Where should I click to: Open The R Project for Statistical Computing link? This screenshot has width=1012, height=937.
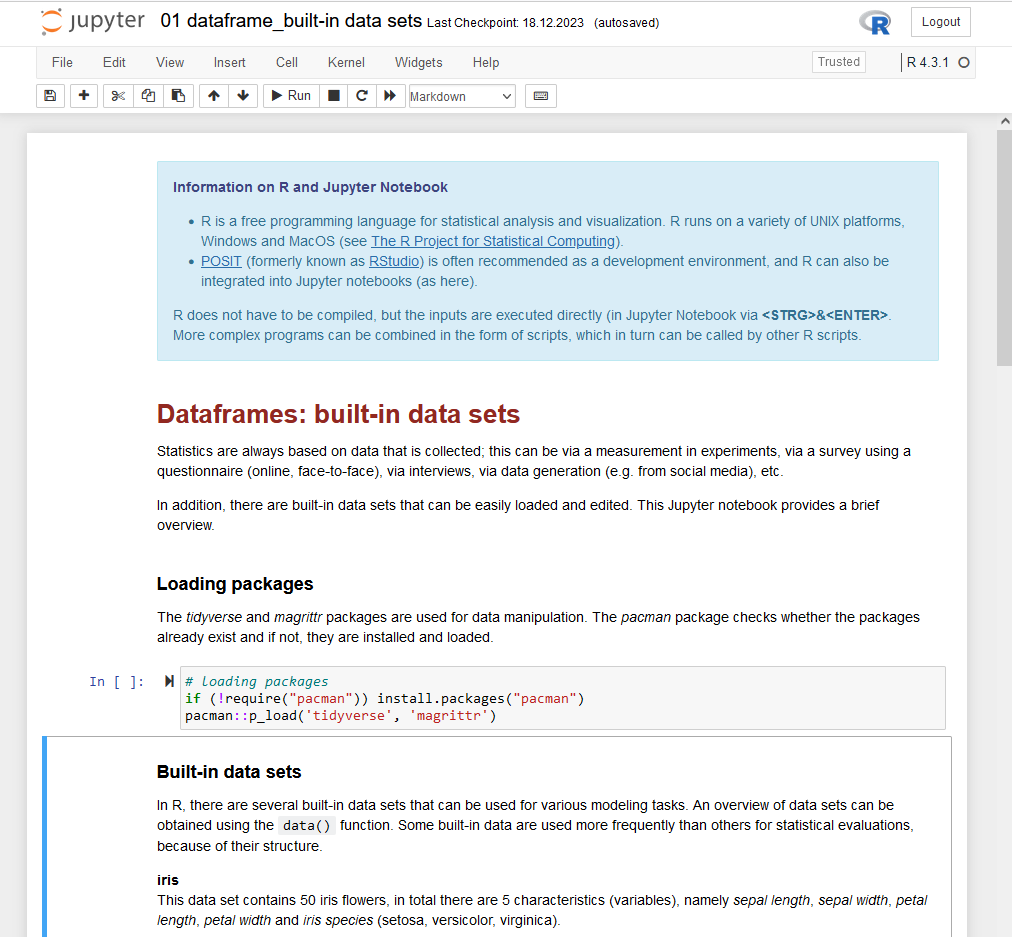click(494, 241)
